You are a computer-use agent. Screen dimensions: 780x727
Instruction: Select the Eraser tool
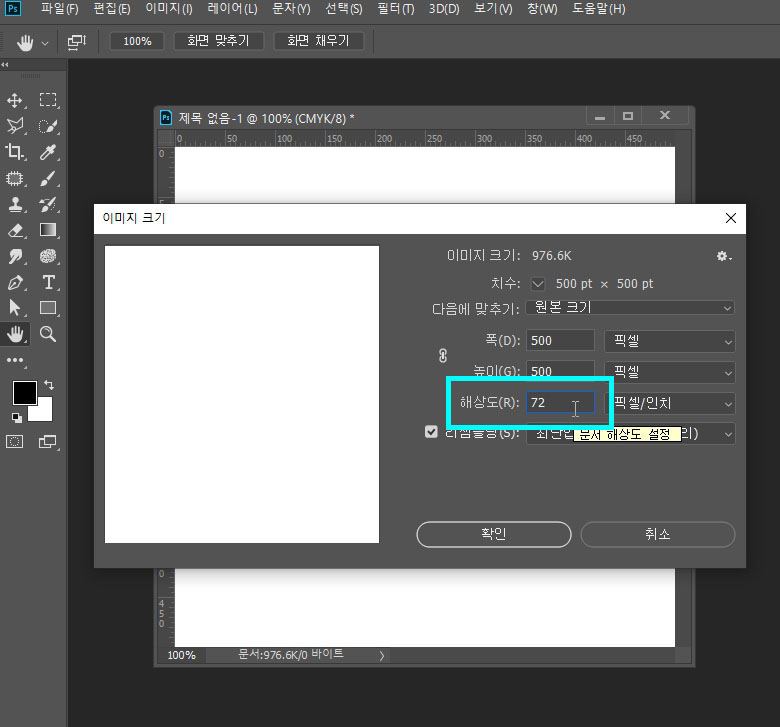[x=15, y=230]
